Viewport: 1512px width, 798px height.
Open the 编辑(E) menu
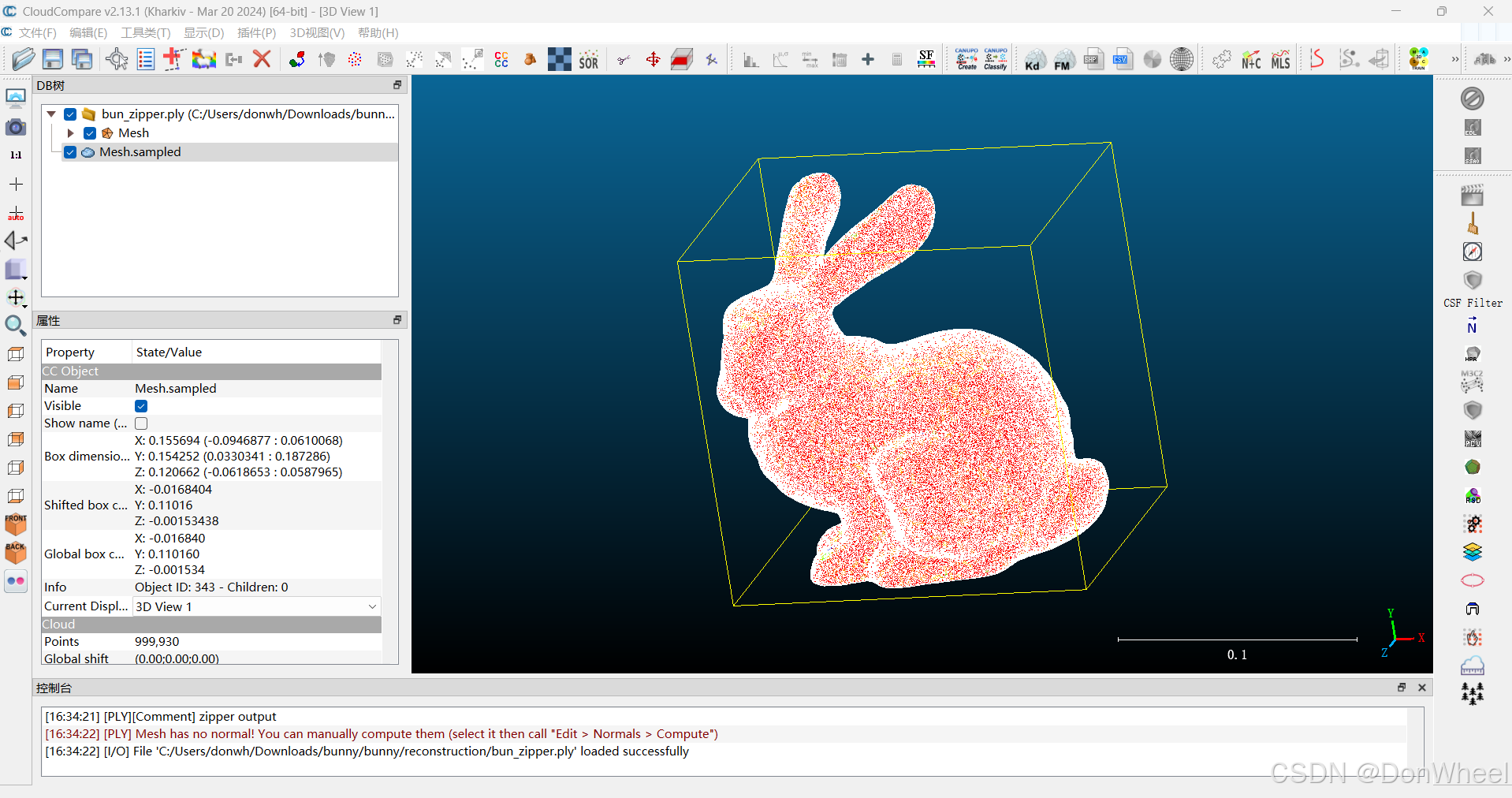(88, 33)
